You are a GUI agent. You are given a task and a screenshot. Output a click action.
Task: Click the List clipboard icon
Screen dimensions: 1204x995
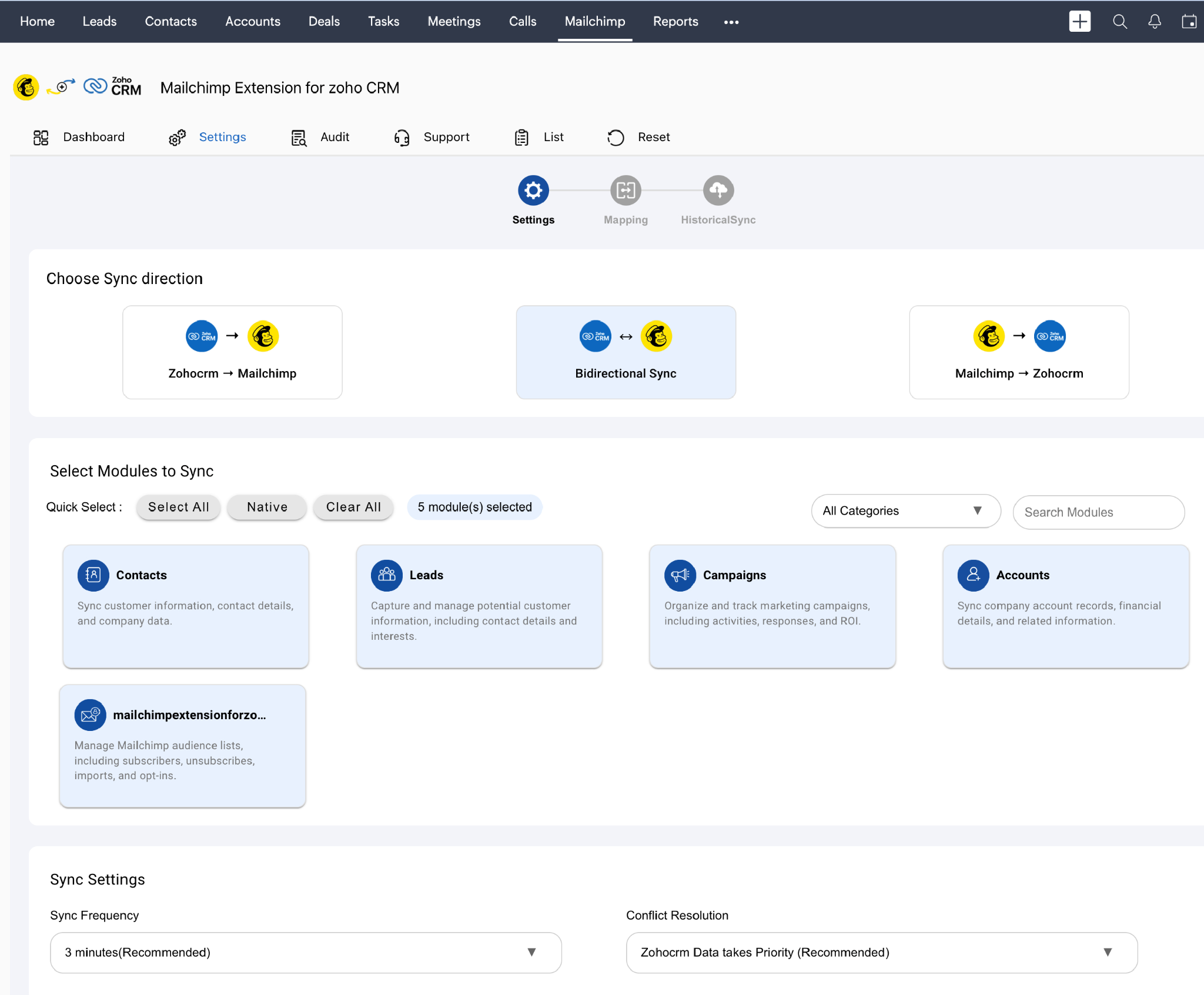(x=521, y=138)
